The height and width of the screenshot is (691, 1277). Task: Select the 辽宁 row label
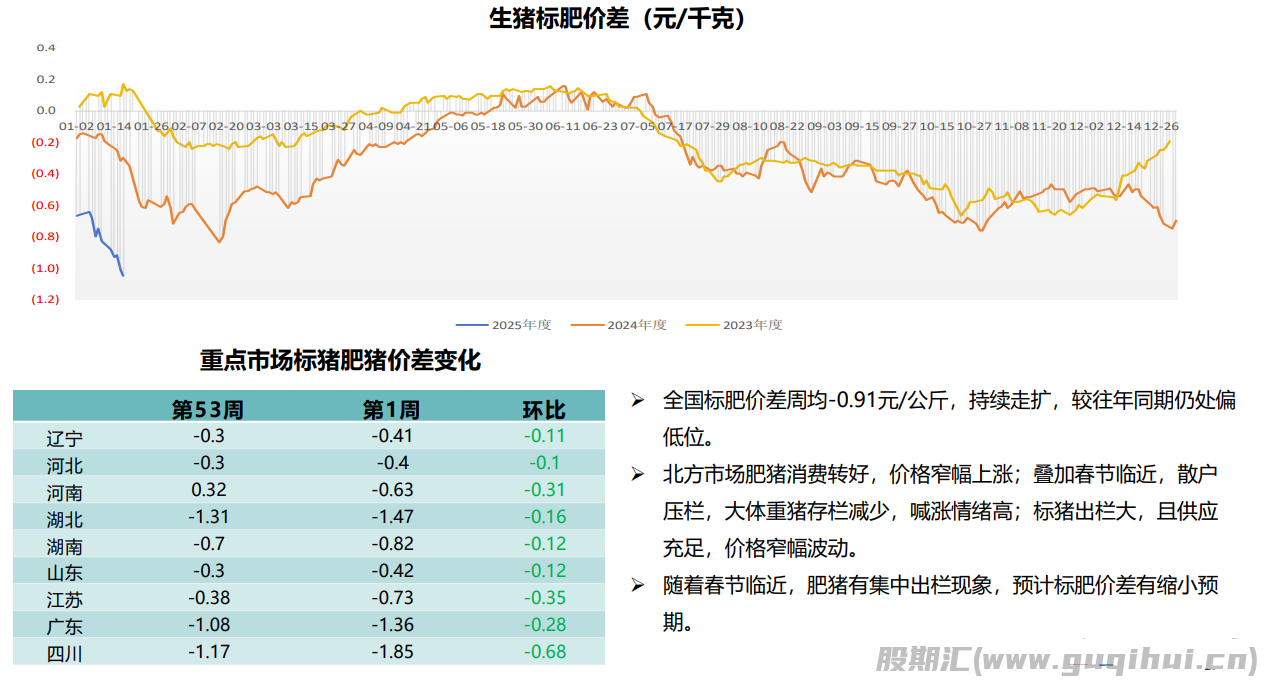coord(65,438)
